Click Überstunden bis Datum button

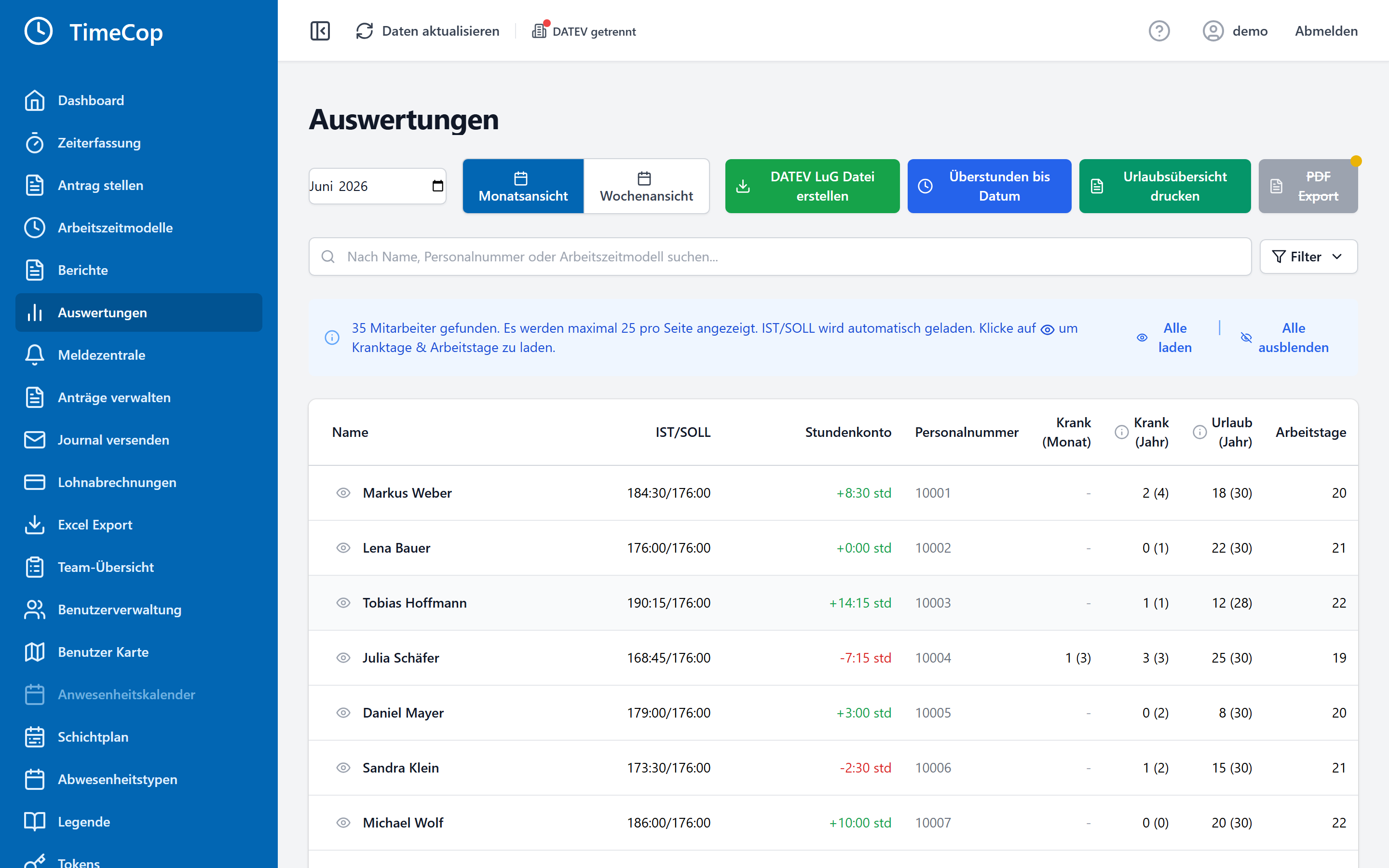pyautogui.click(x=989, y=186)
